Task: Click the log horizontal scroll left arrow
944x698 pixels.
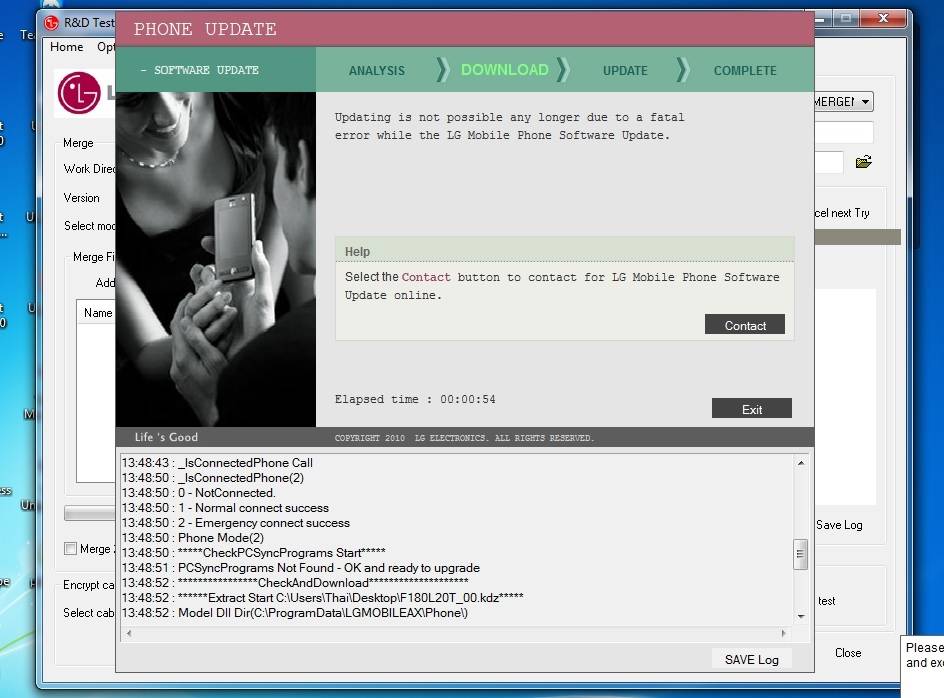Action: click(x=129, y=633)
